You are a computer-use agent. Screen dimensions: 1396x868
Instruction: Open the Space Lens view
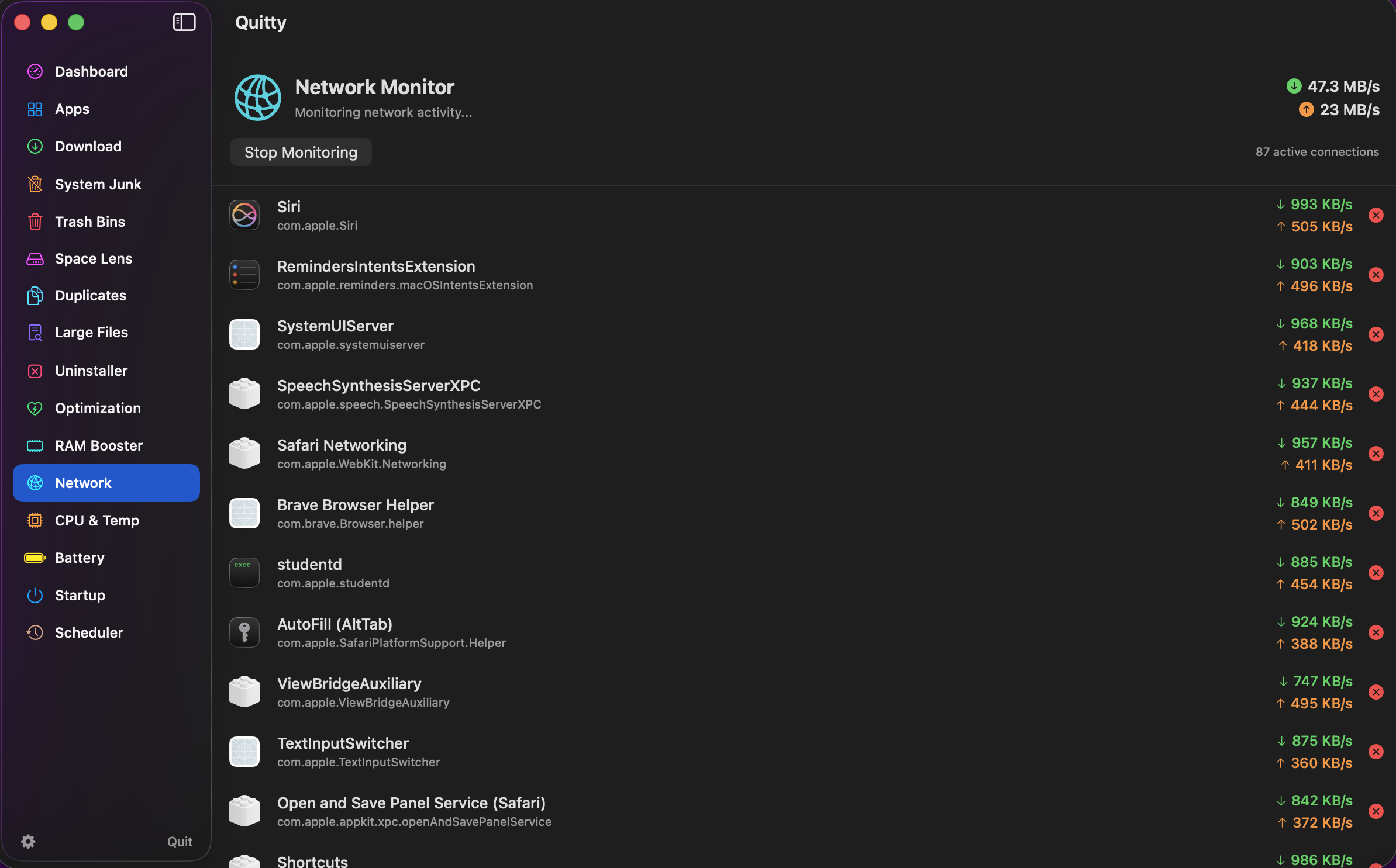pos(94,259)
